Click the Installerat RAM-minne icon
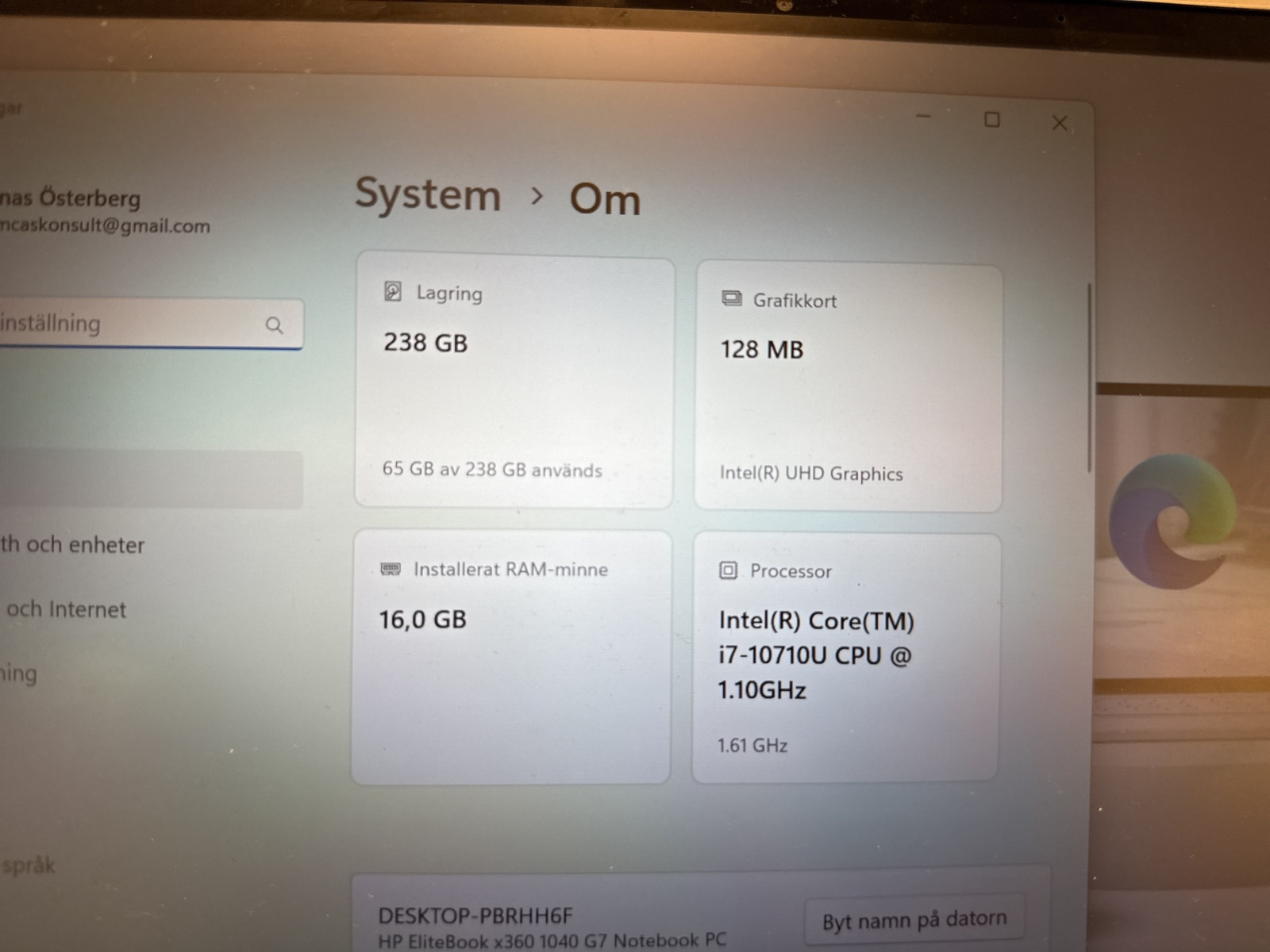 pos(391,568)
